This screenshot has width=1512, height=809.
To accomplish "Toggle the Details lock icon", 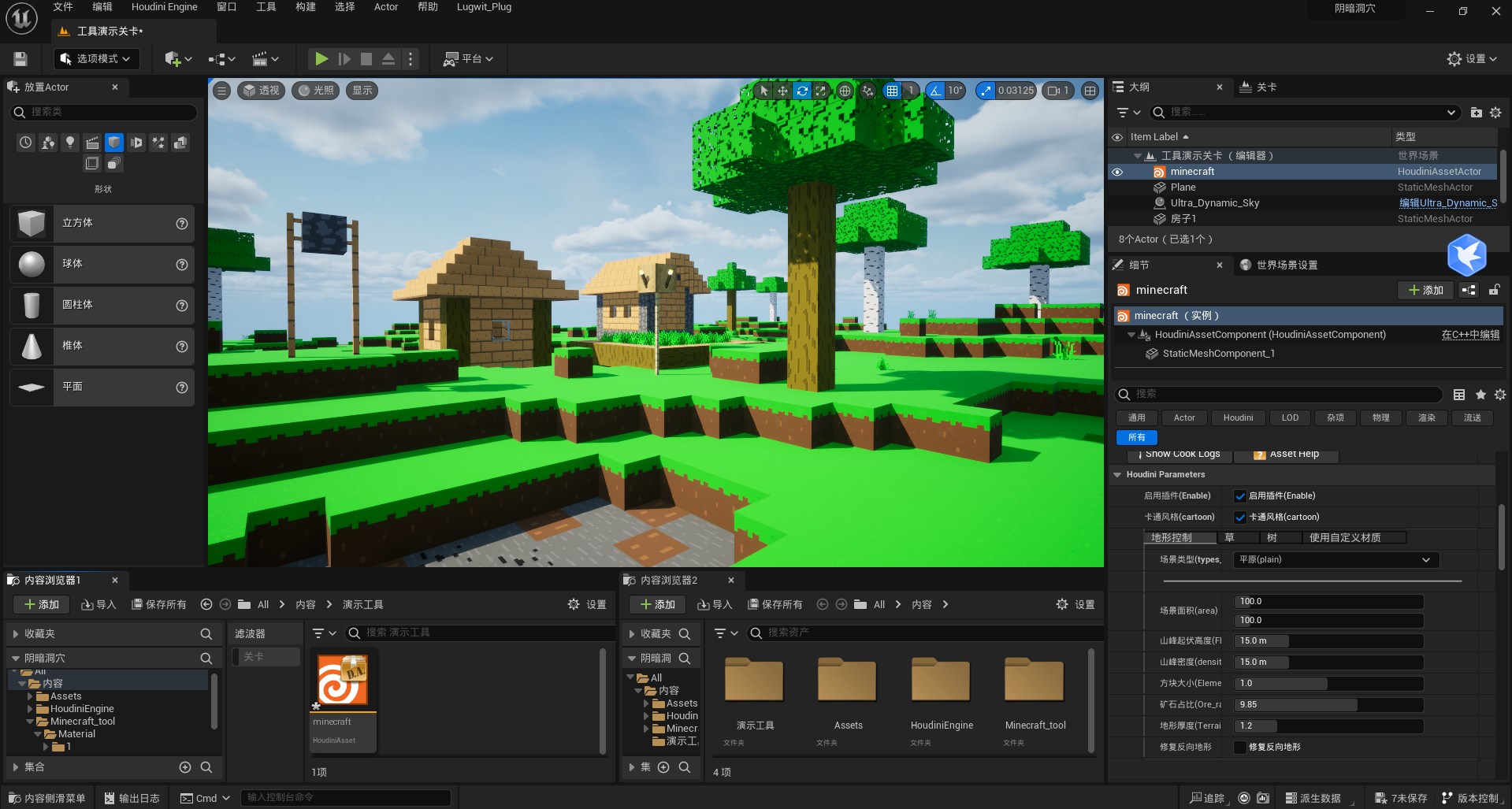I will pos(1493,291).
